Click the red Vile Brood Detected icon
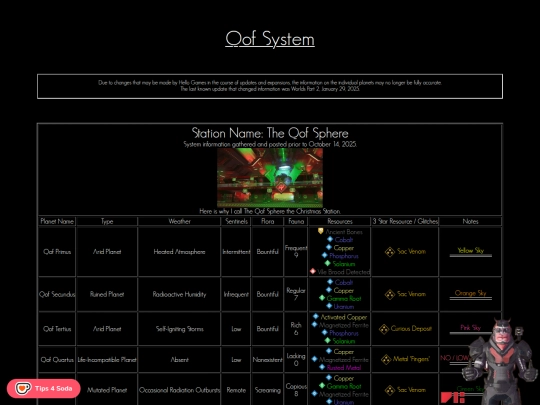The width and height of the screenshot is (540, 405). [x=313, y=271]
